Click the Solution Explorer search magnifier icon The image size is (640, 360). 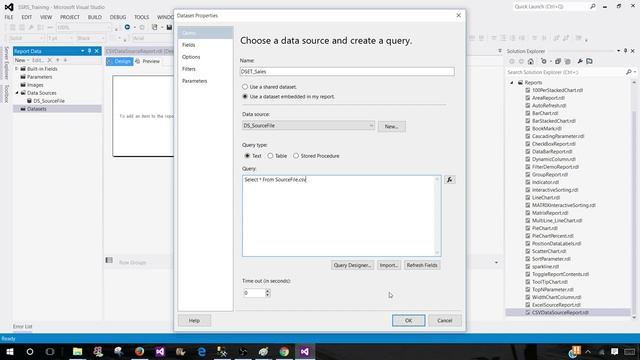click(x=628, y=72)
